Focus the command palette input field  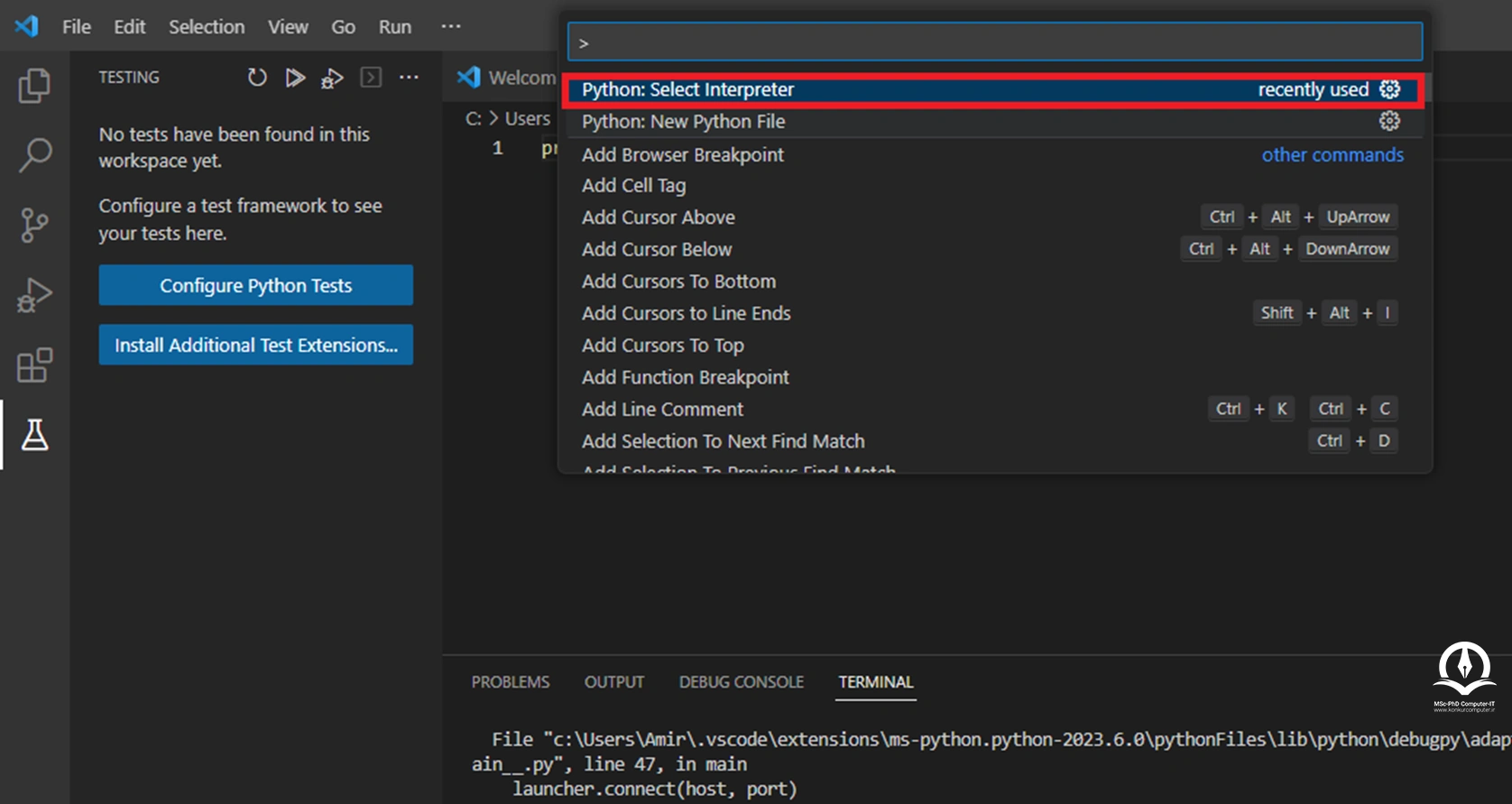995,42
